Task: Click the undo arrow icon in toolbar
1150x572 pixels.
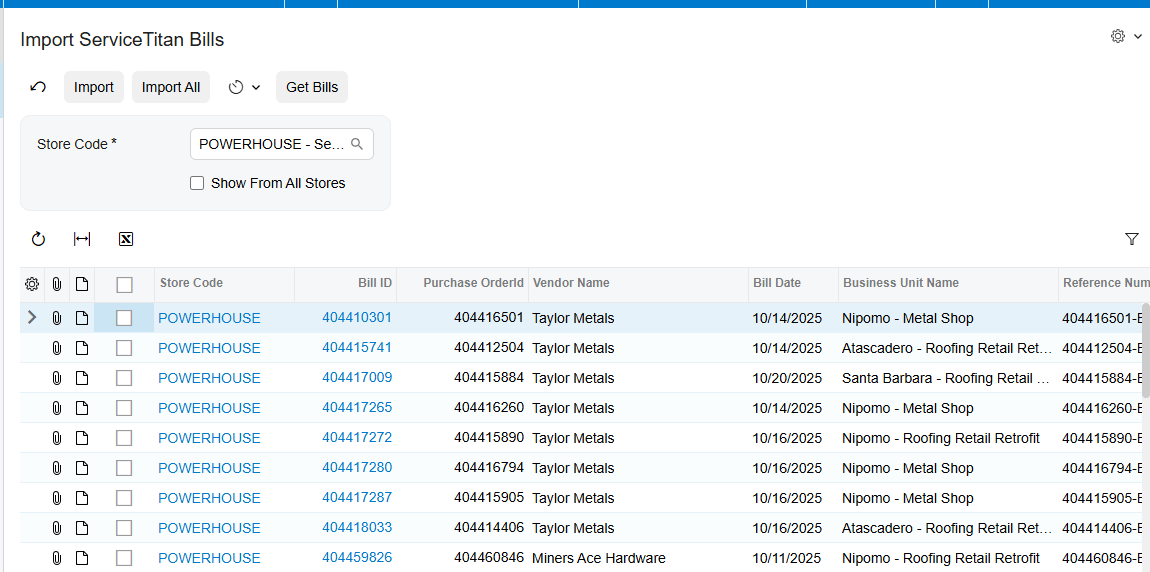Action: tap(38, 87)
